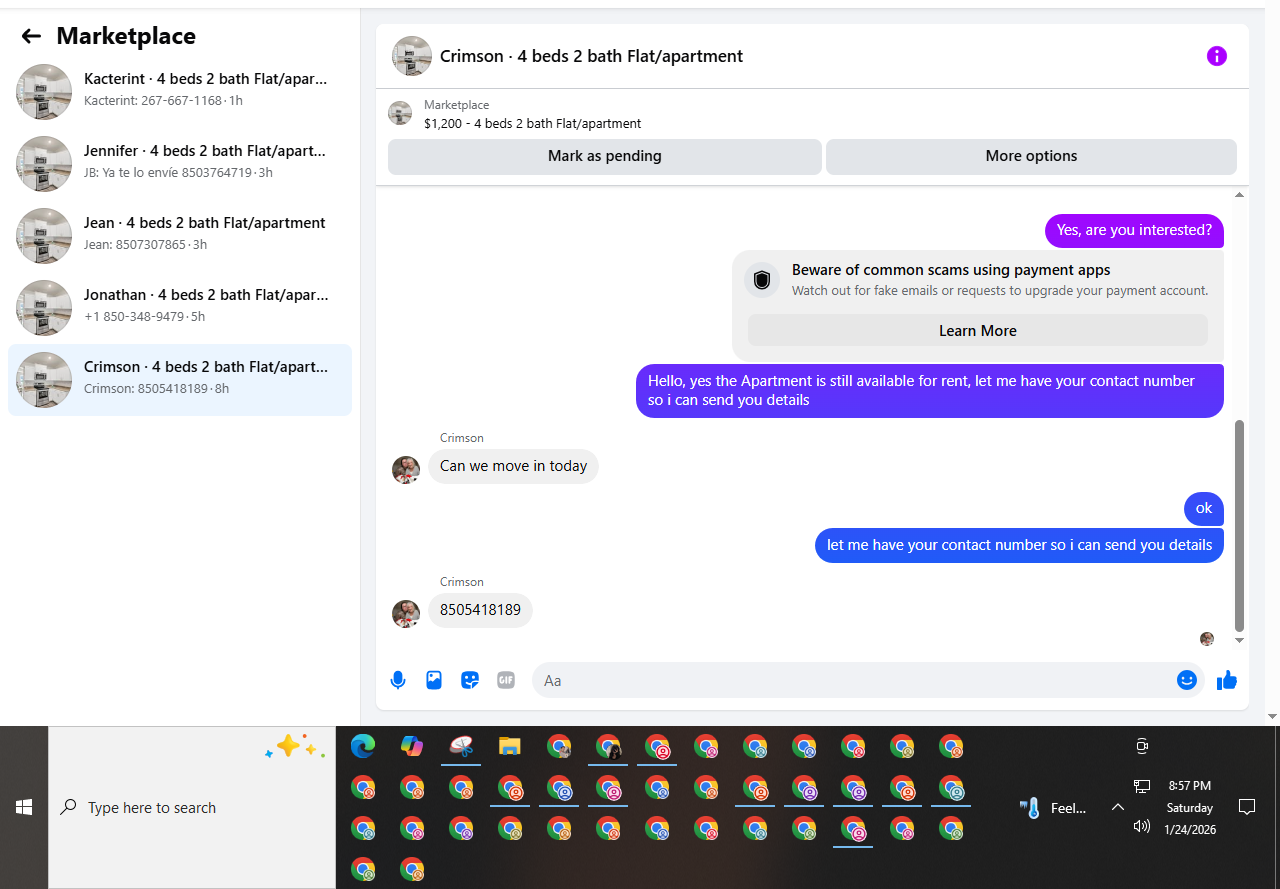Open the Jonathan conversation
This screenshot has width=1280, height=889.
[x=180, y=308]
